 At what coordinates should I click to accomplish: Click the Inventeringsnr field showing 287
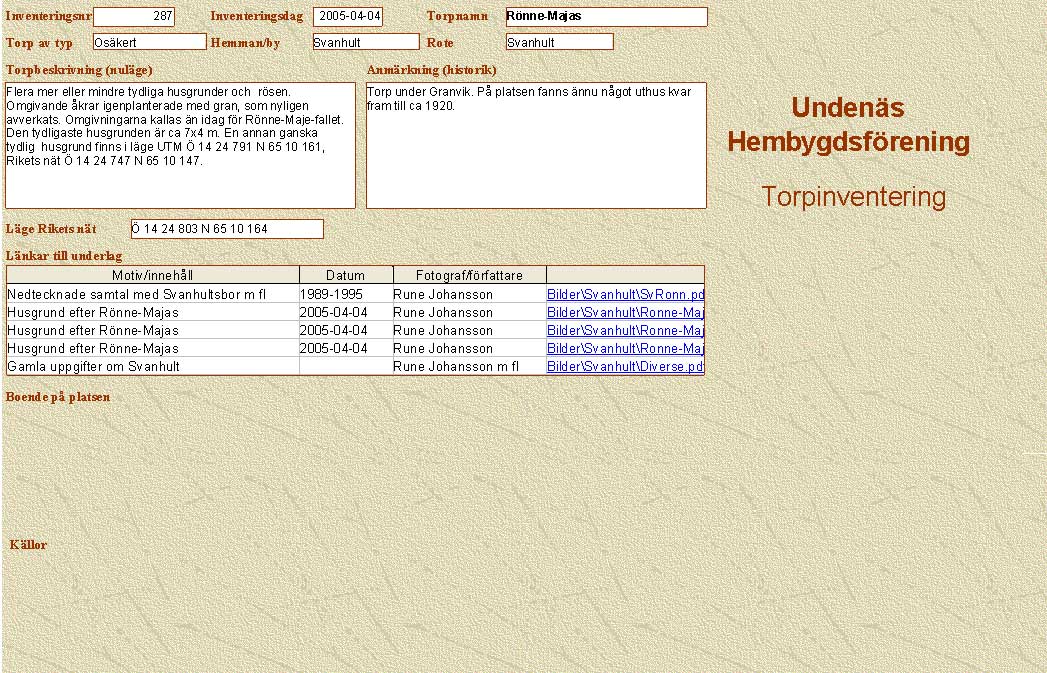click(133, 17)
